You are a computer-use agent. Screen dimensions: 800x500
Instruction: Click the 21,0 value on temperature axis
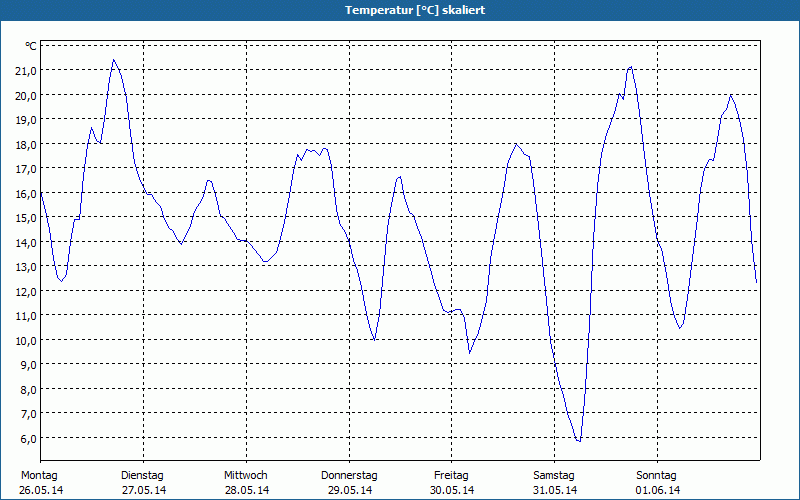(x=26, y=71)
